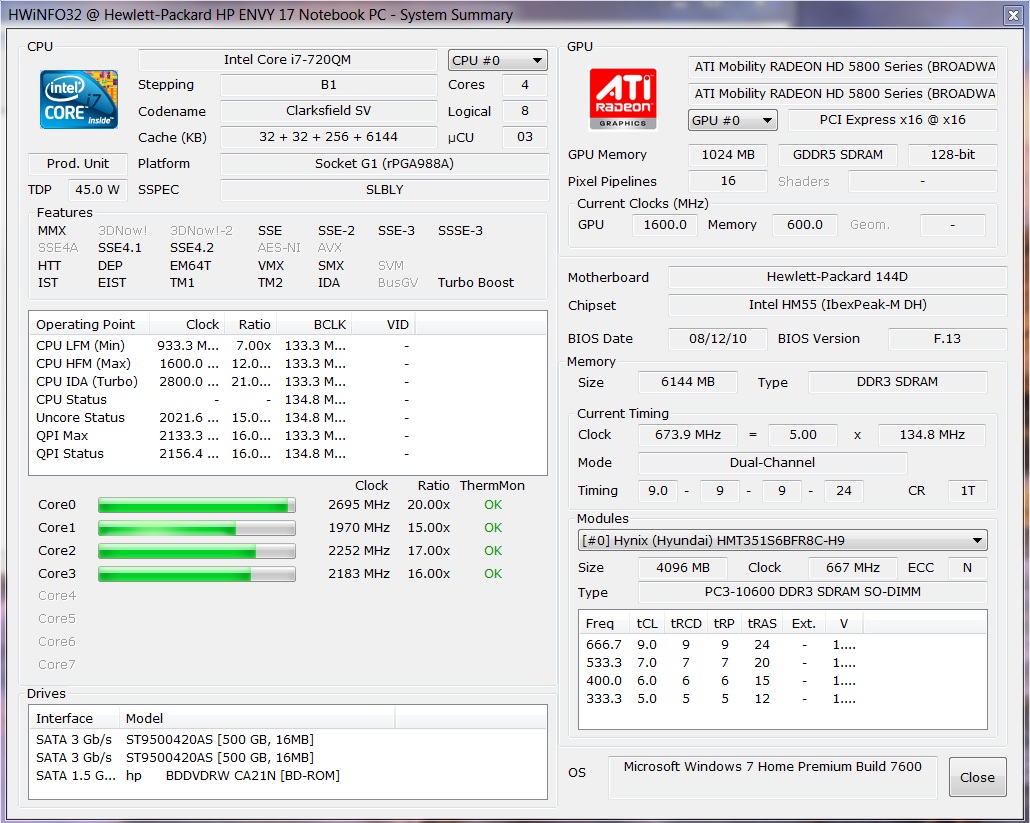
Task: Click the tCL column header
Action: tap(647, 623)
